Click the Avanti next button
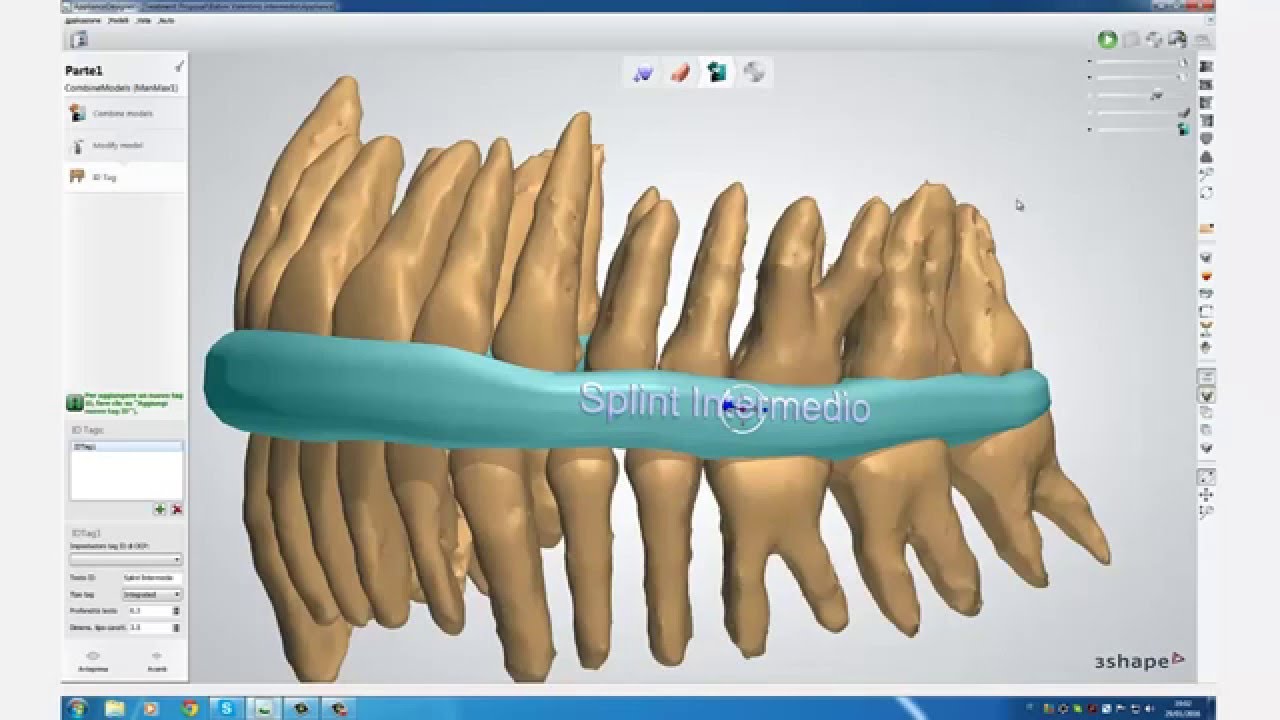This screenshot has height=720, width=1280. click(156, 661)
